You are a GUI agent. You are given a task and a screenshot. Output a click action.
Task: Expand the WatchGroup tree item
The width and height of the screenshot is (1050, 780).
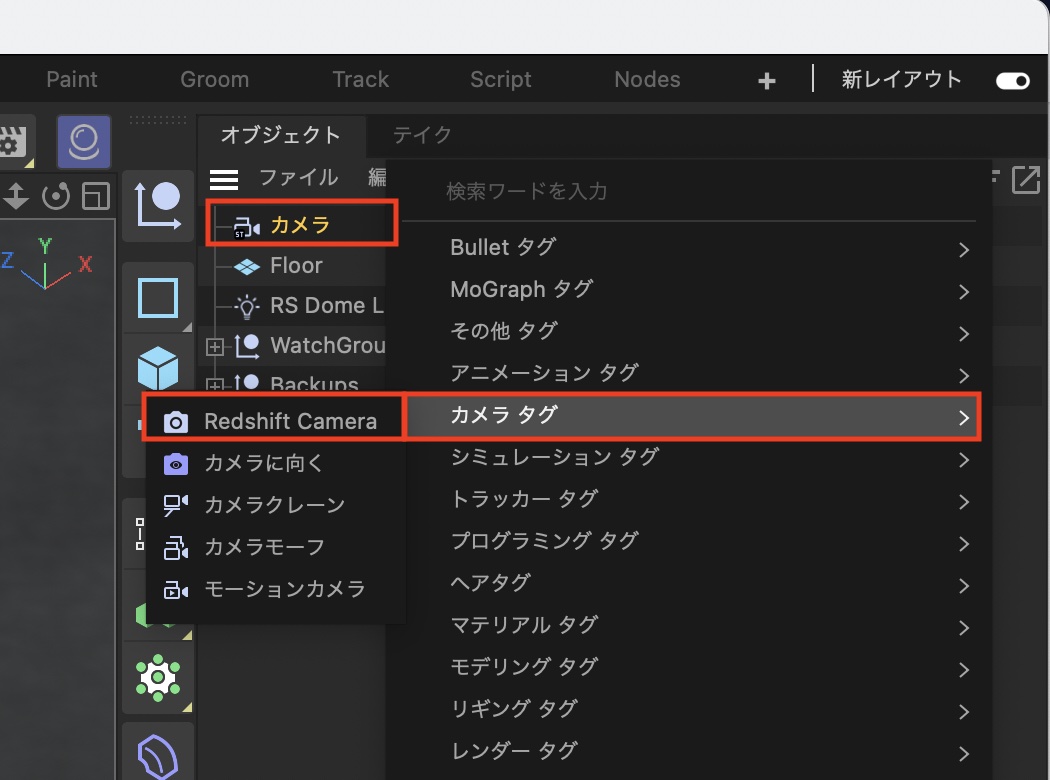(x=214, y=347)
